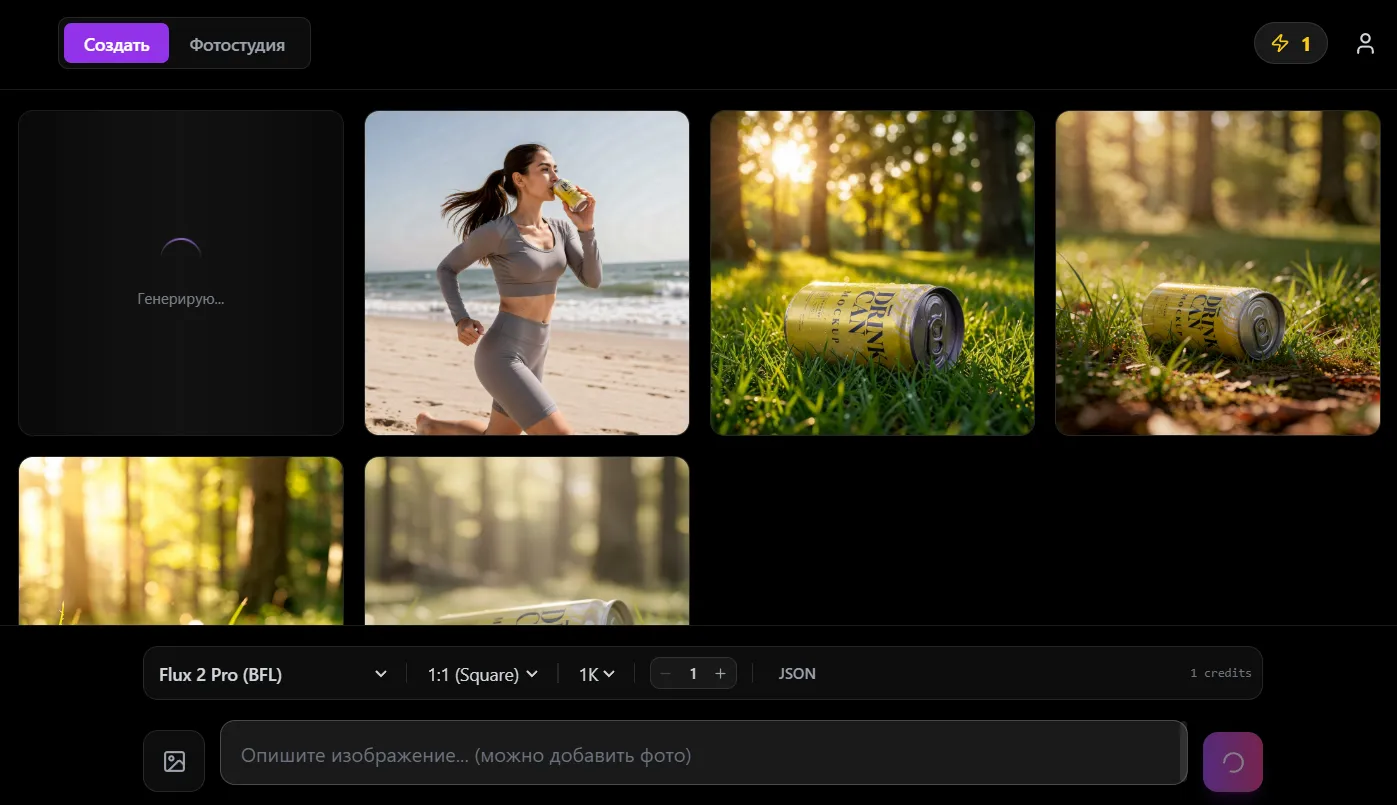Viewport: 1397px width, 805px height.
Task: Switch to the Создать tab
Action: 116,44
